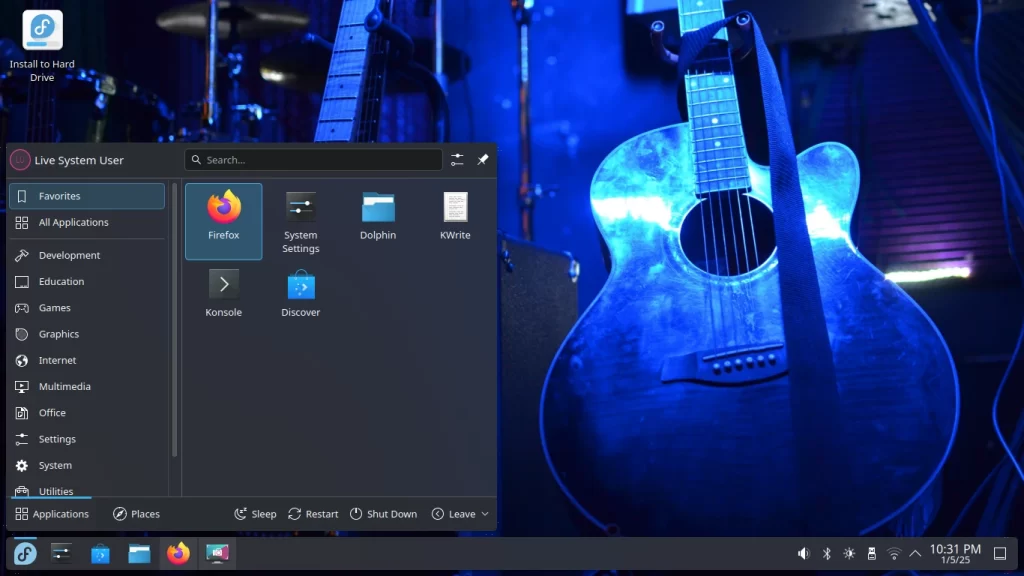Click the application Search field
1024x576 pixels.
point(313,160)
